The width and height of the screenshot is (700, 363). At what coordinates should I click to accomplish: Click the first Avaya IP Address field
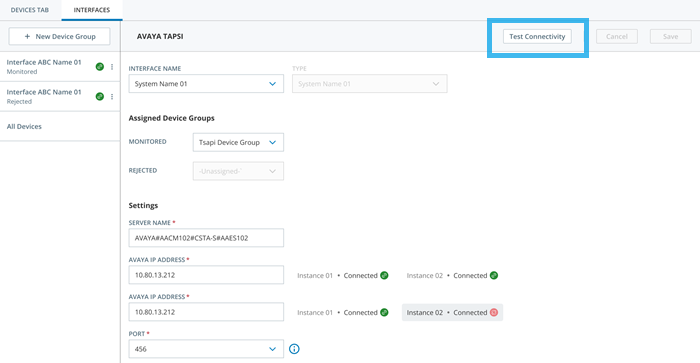click(x=206, y=275)
